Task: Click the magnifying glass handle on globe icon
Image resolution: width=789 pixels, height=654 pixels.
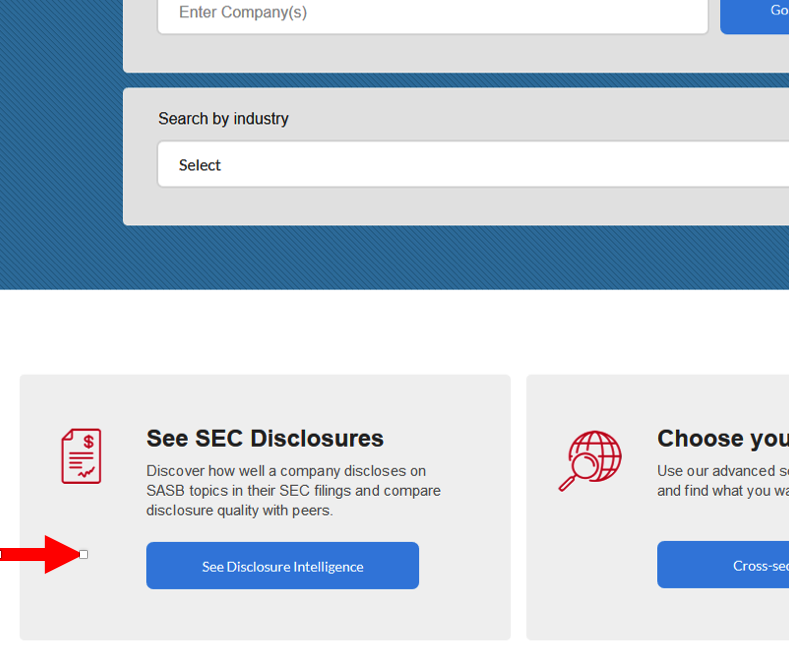Action: click(x=567, y=484)
